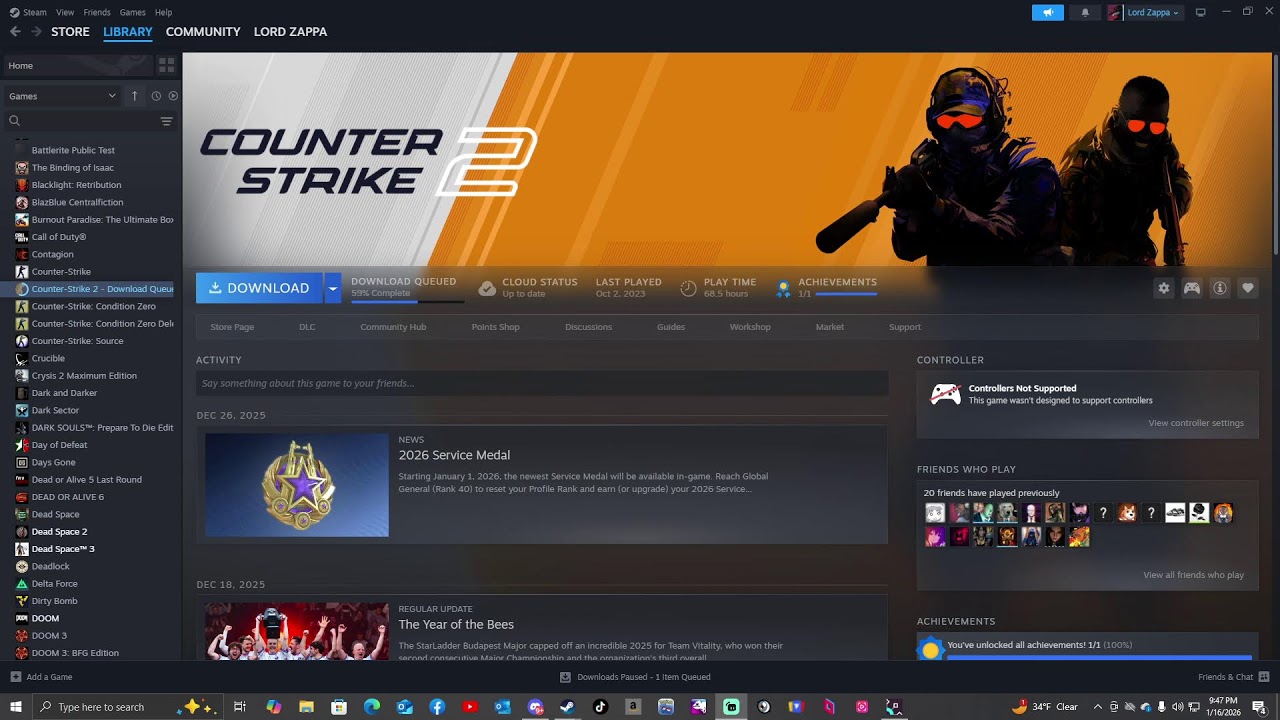Click the Add a Game button
Screen dimensions: 1280x720
click(x=41, y=677)
